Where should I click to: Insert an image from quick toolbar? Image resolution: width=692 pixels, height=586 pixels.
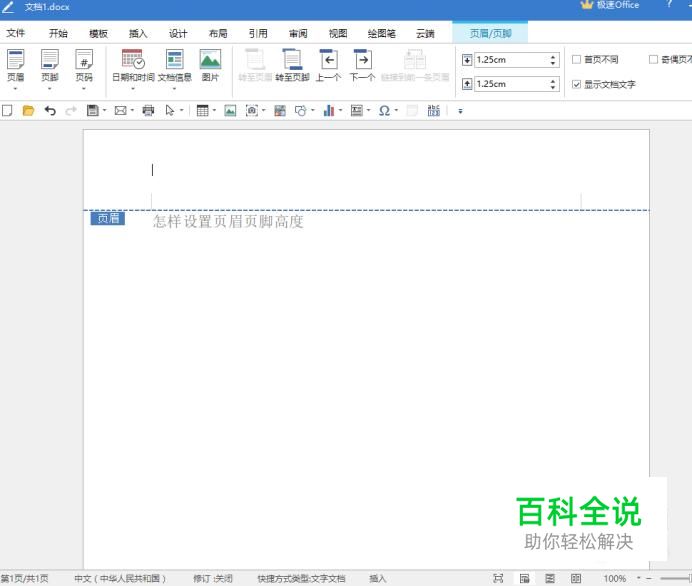[230, 110]
